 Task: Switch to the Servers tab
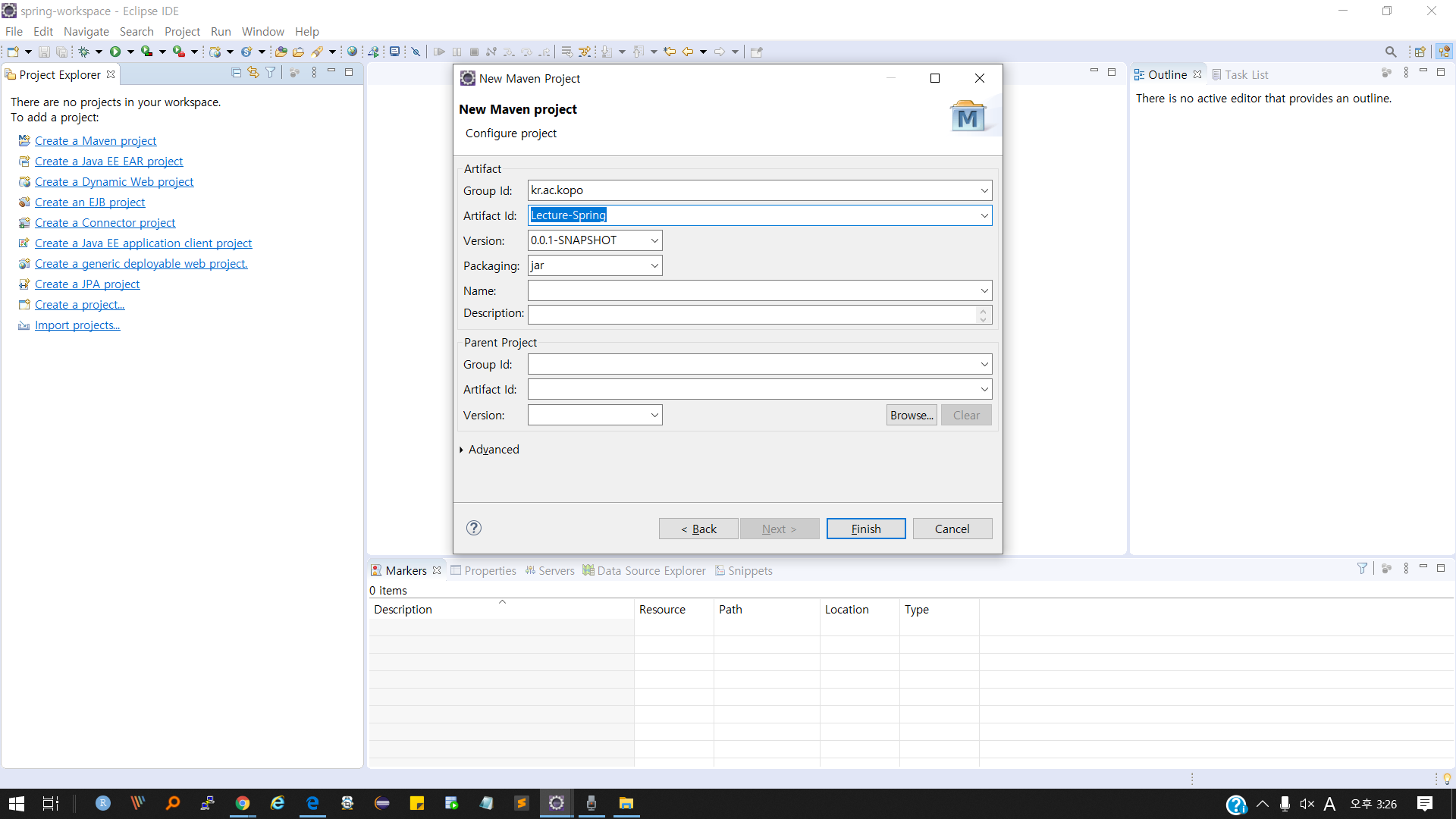pos(550,570)
